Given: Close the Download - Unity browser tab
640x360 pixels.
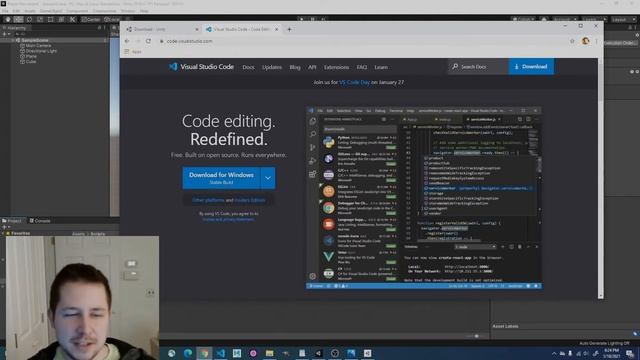Looking at the screenshot, I should pos(197,29).
